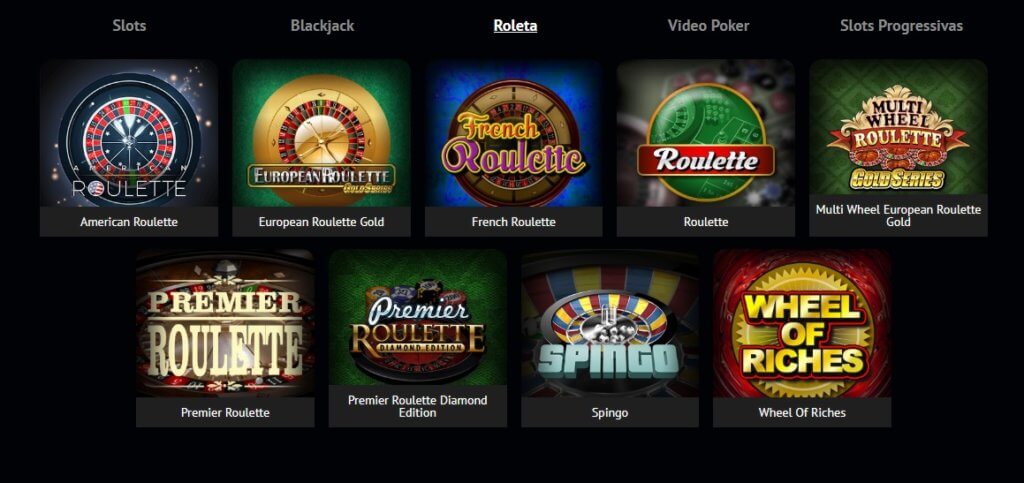Select the French Roulette game tile
Screen dimensions: 1024x483
point(513,133)
